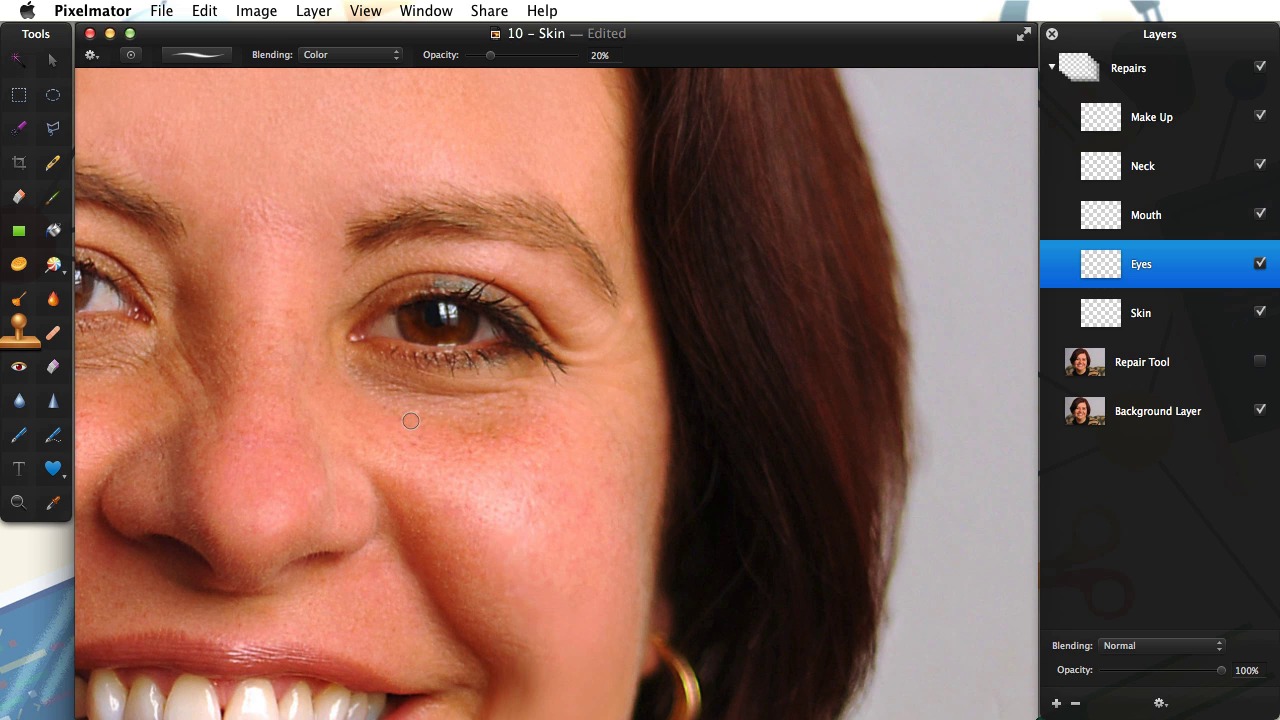Image resolution: width=1280 pixels, height=720 pixels.
Task: Select the heart Shape tool
Action: [x=52, y=468]
